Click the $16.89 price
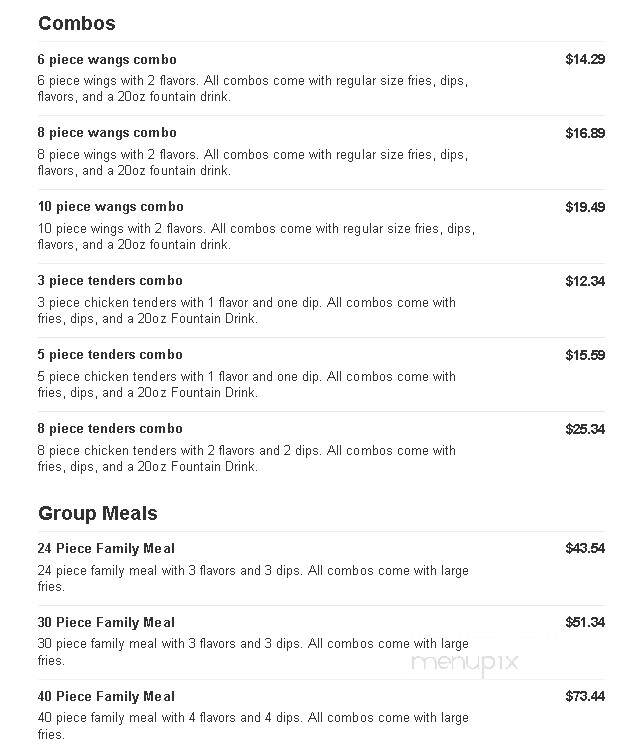Screen dimensions: 644x745 click(x=585, y=133)
